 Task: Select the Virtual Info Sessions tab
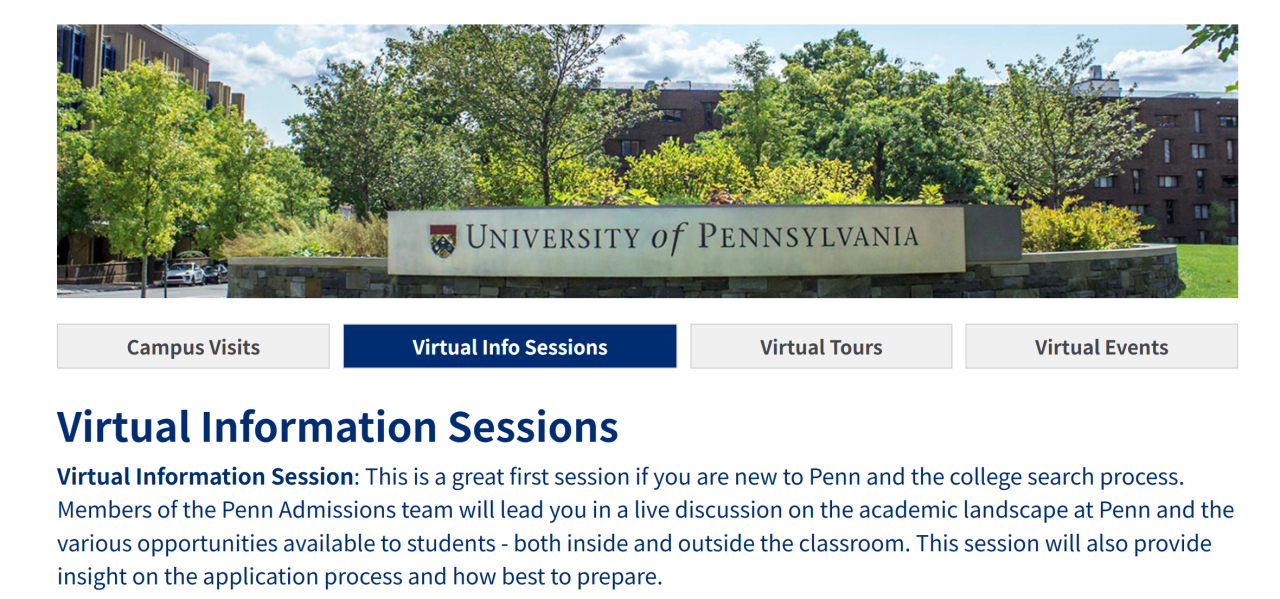point(510,346)
